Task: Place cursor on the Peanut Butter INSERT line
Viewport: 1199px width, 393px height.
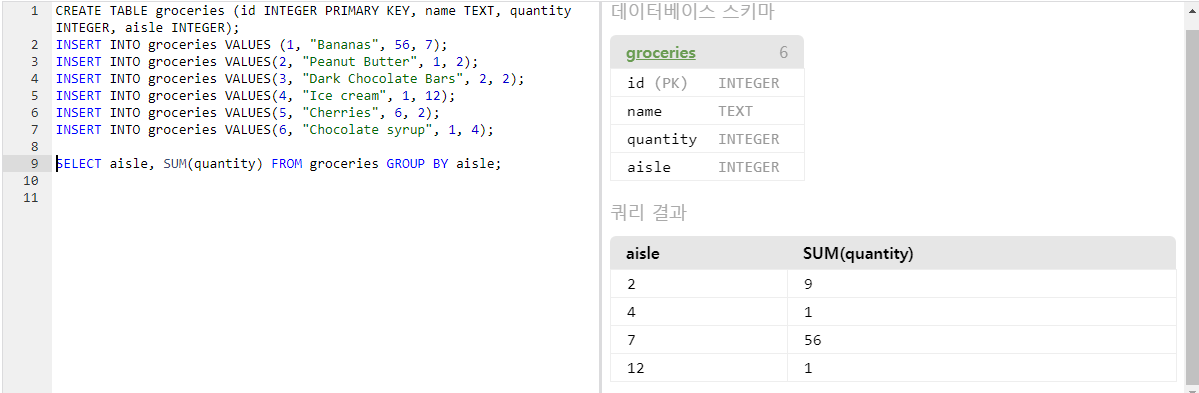Action: (x=267, y=61)
